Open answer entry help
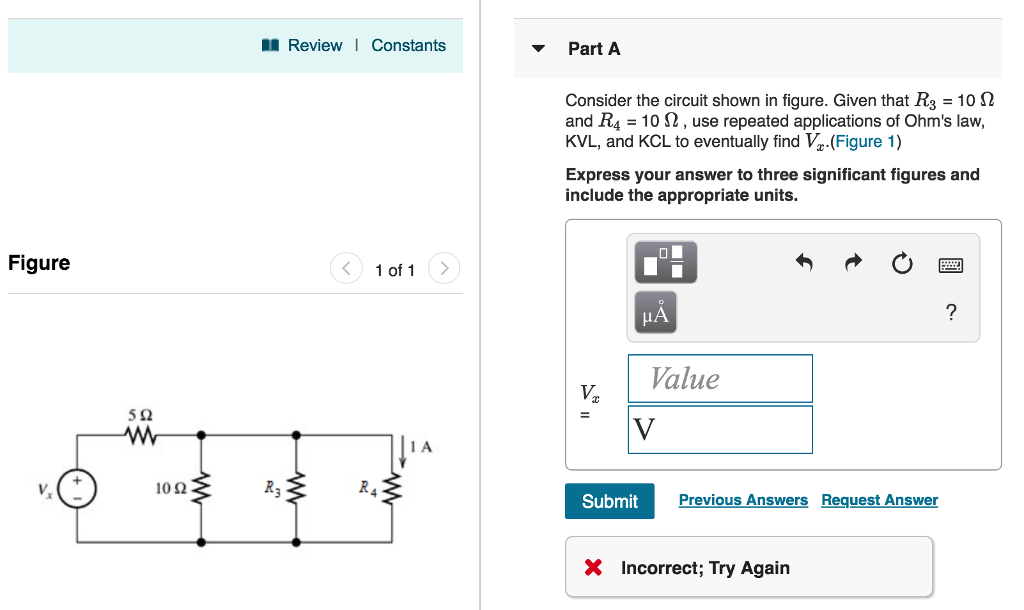The image size is (1024, 610). tap(950, 312)
